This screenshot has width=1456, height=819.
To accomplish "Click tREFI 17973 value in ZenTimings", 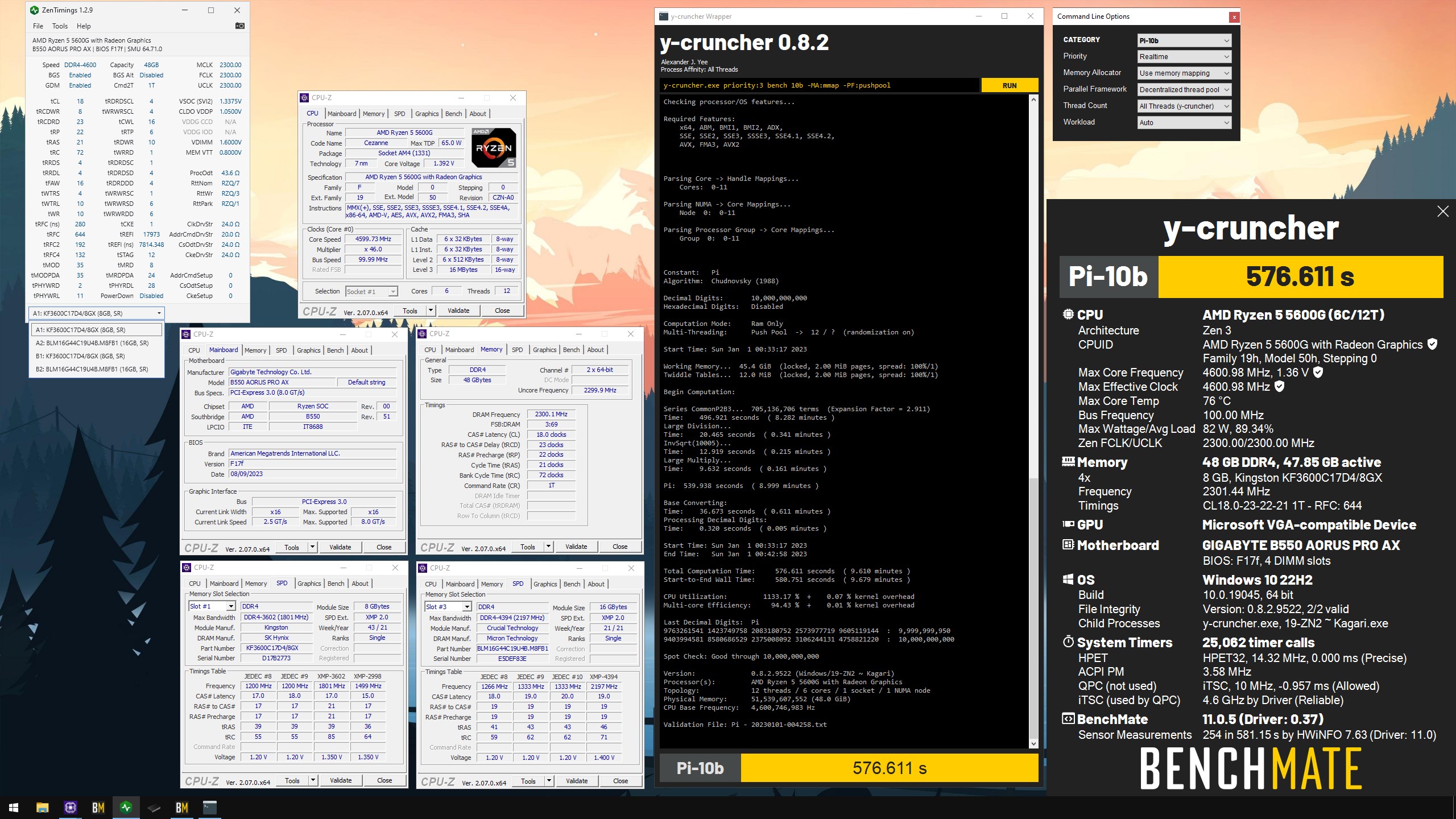I will tap(151, 234).
